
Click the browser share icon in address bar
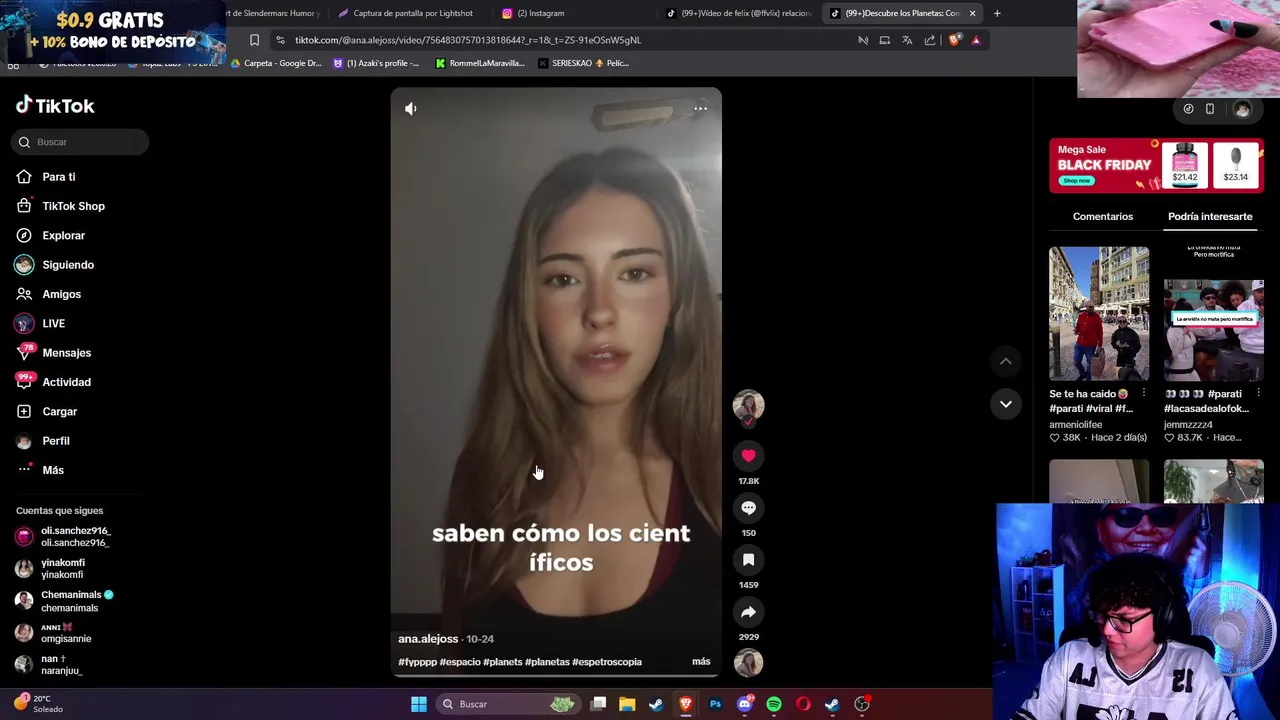click(x=930, y=40)
